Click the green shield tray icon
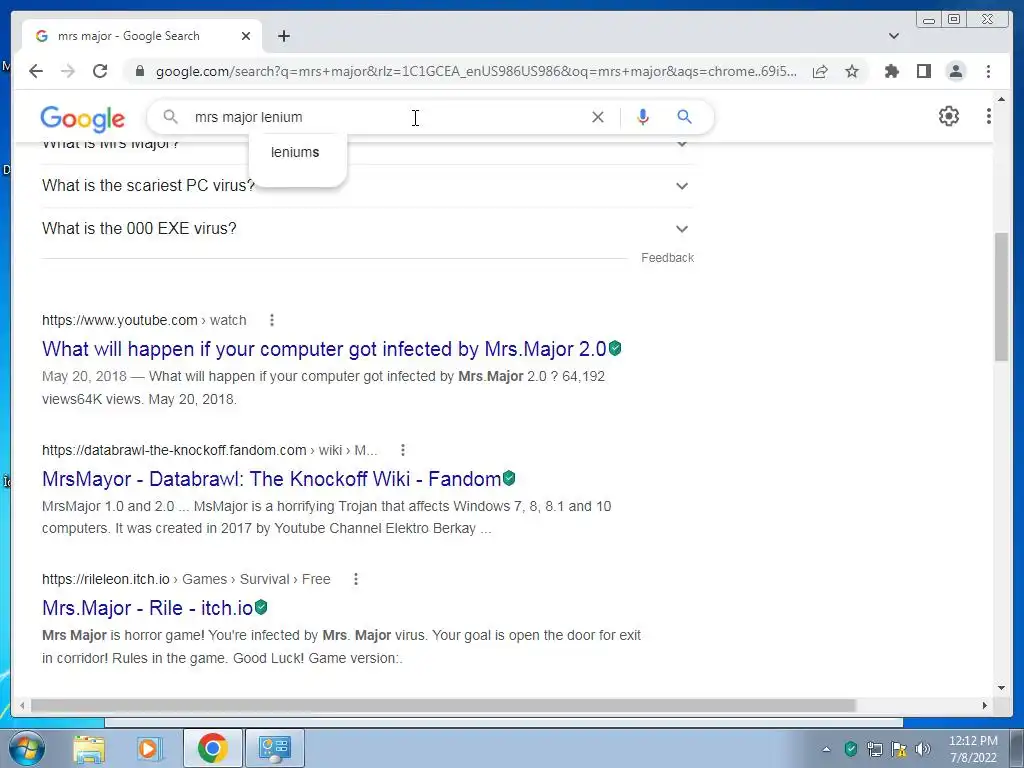The width and height of the screenshot is (1024, 768). click(x=850, y=748)
